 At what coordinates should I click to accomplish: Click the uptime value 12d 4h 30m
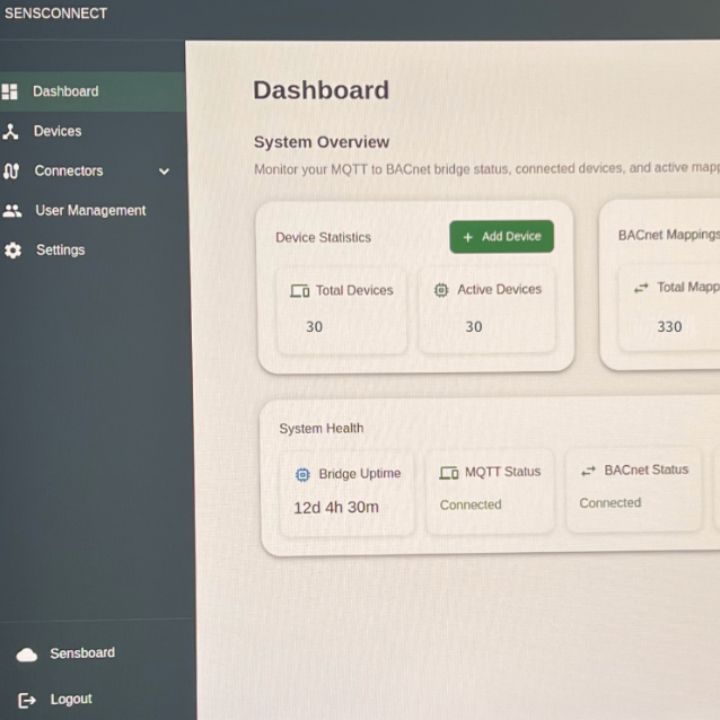pos(336,507)
